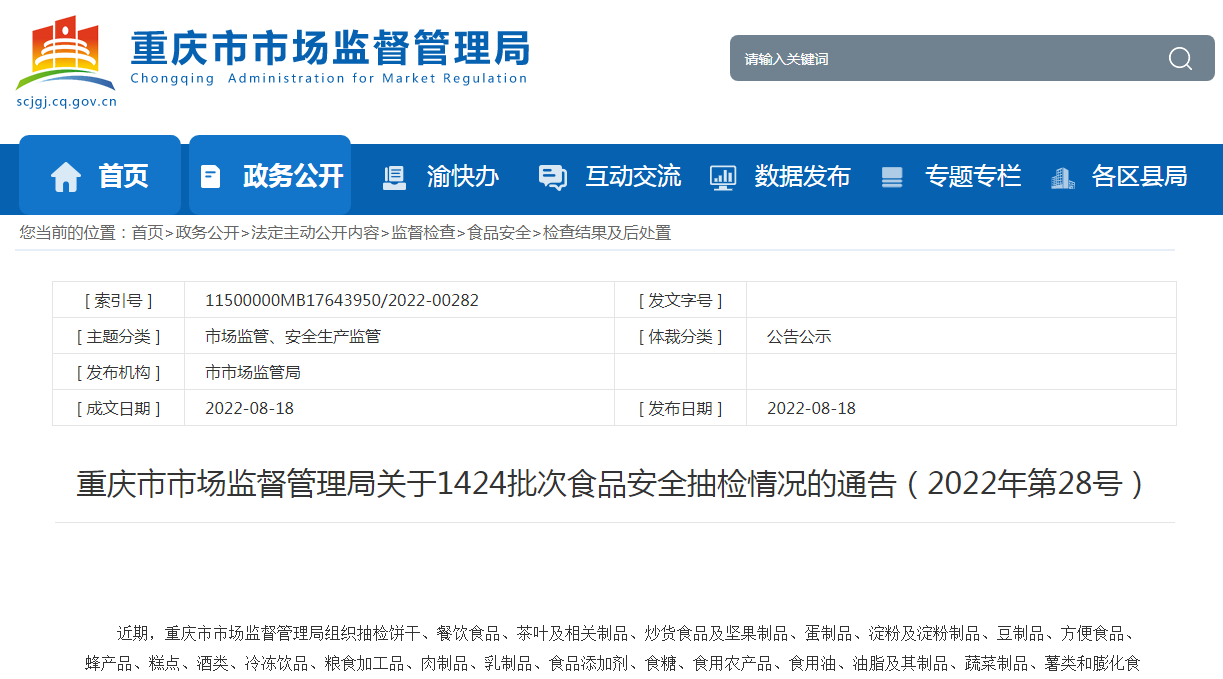Click the buildings icon beside 各区县局

(x=1062, y=177)
